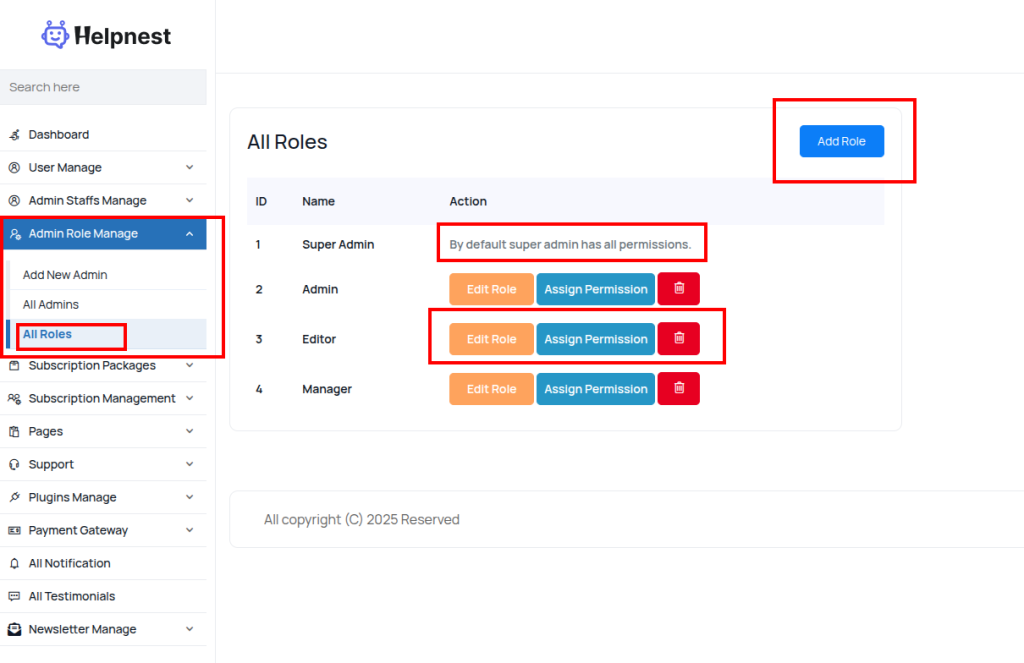Select the All Roles submenu item
This screenshot has height=663, width=1024.
47,334
